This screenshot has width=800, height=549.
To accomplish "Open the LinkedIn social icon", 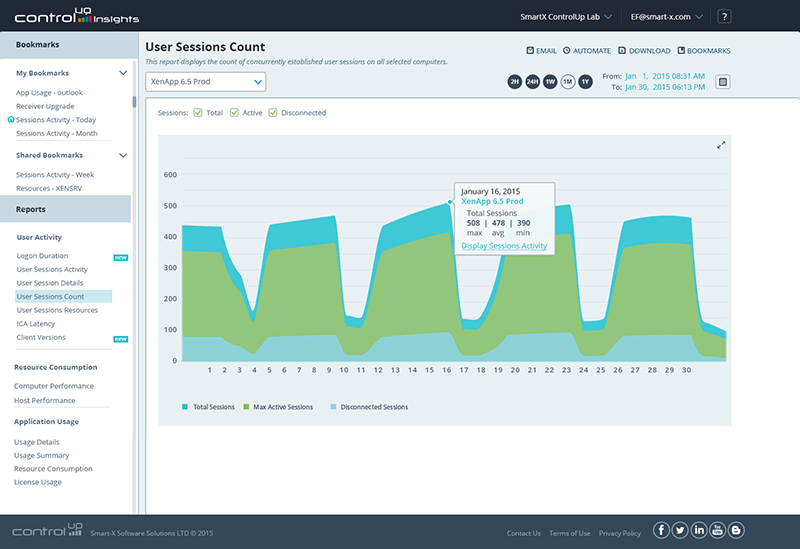I will [699, 530].
